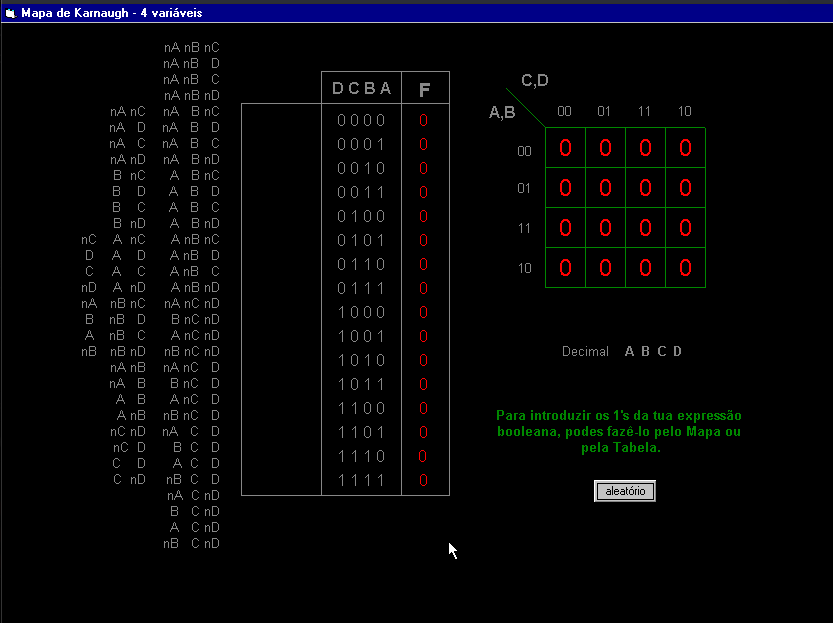833x623 pixels.
Task: Toggle F value for row 1010
Action: pyautogui.click(x=424, y=360)
